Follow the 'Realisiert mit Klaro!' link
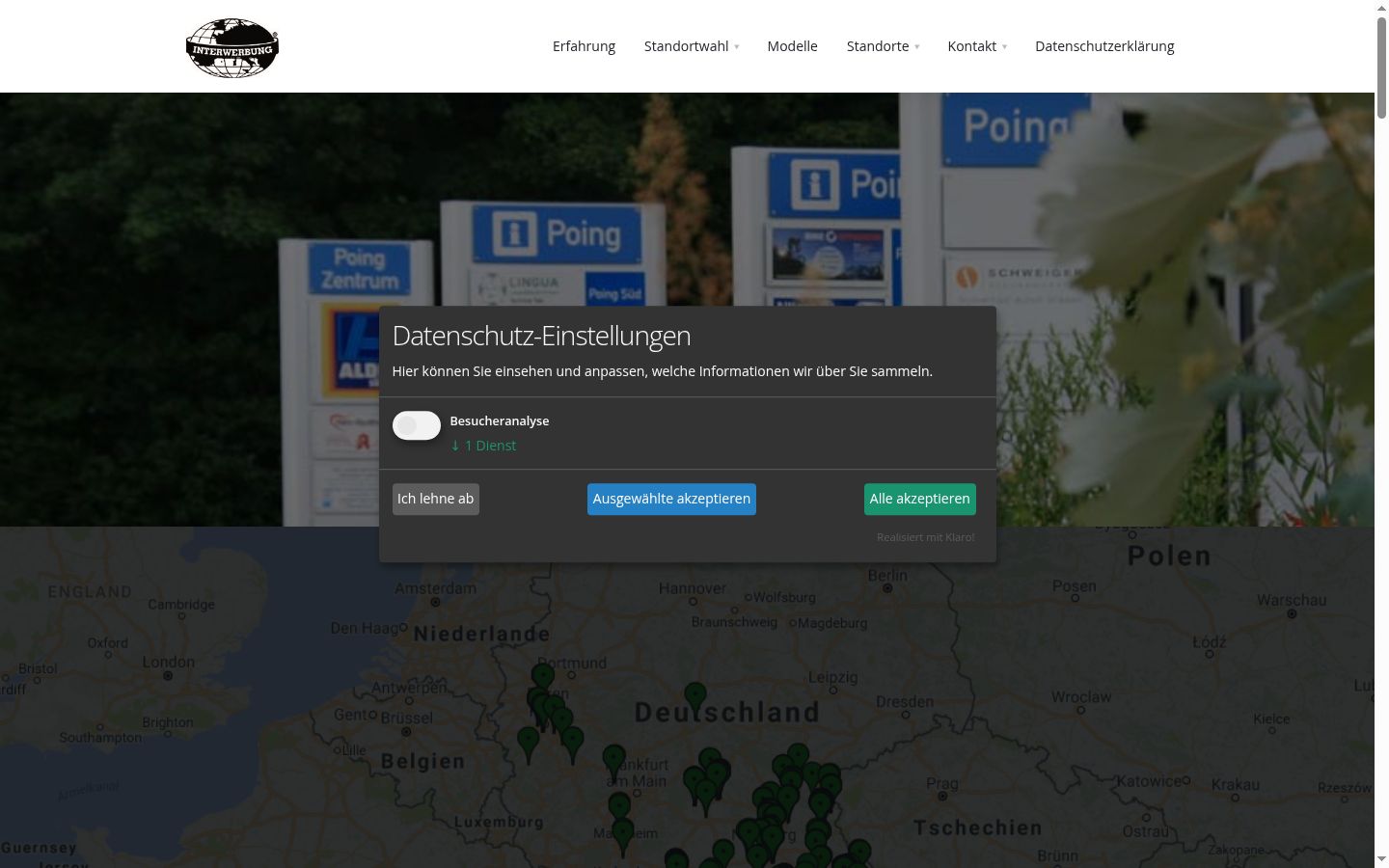The height and width of the screenshot is (868, 1389). pyautogui.click(x=926, y=537)
